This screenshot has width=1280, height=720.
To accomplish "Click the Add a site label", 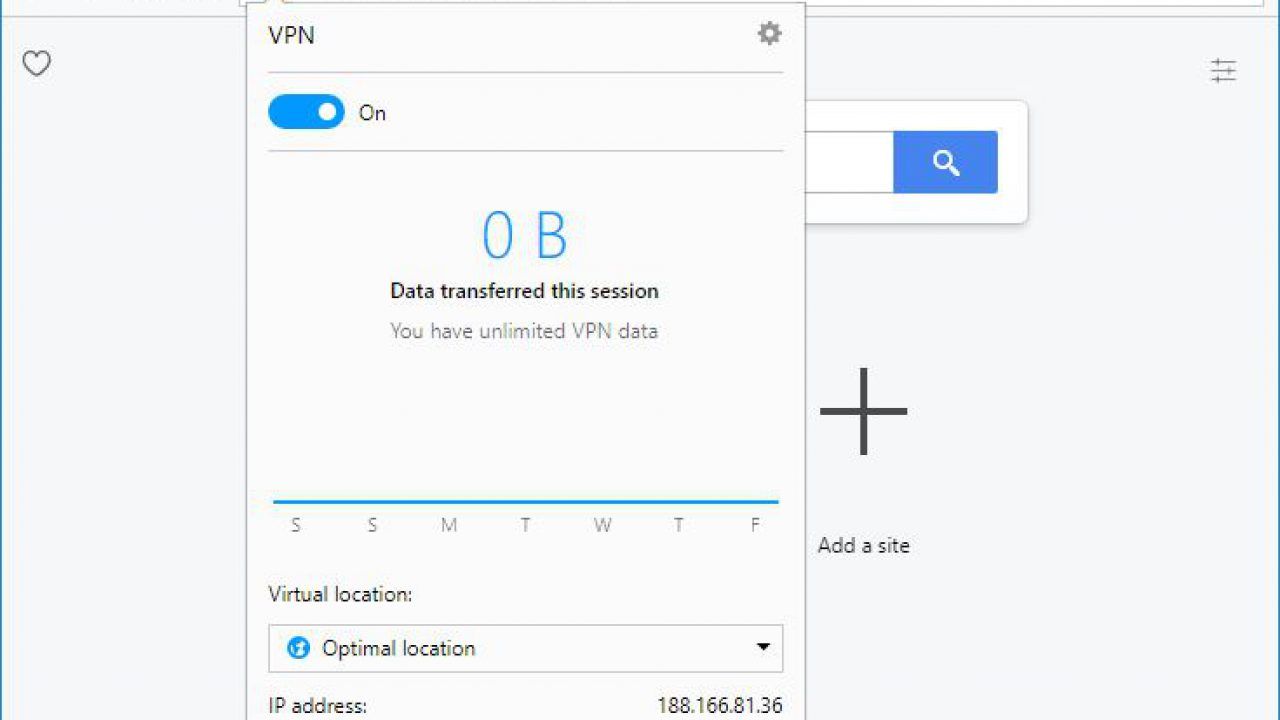I will [864, 545].
